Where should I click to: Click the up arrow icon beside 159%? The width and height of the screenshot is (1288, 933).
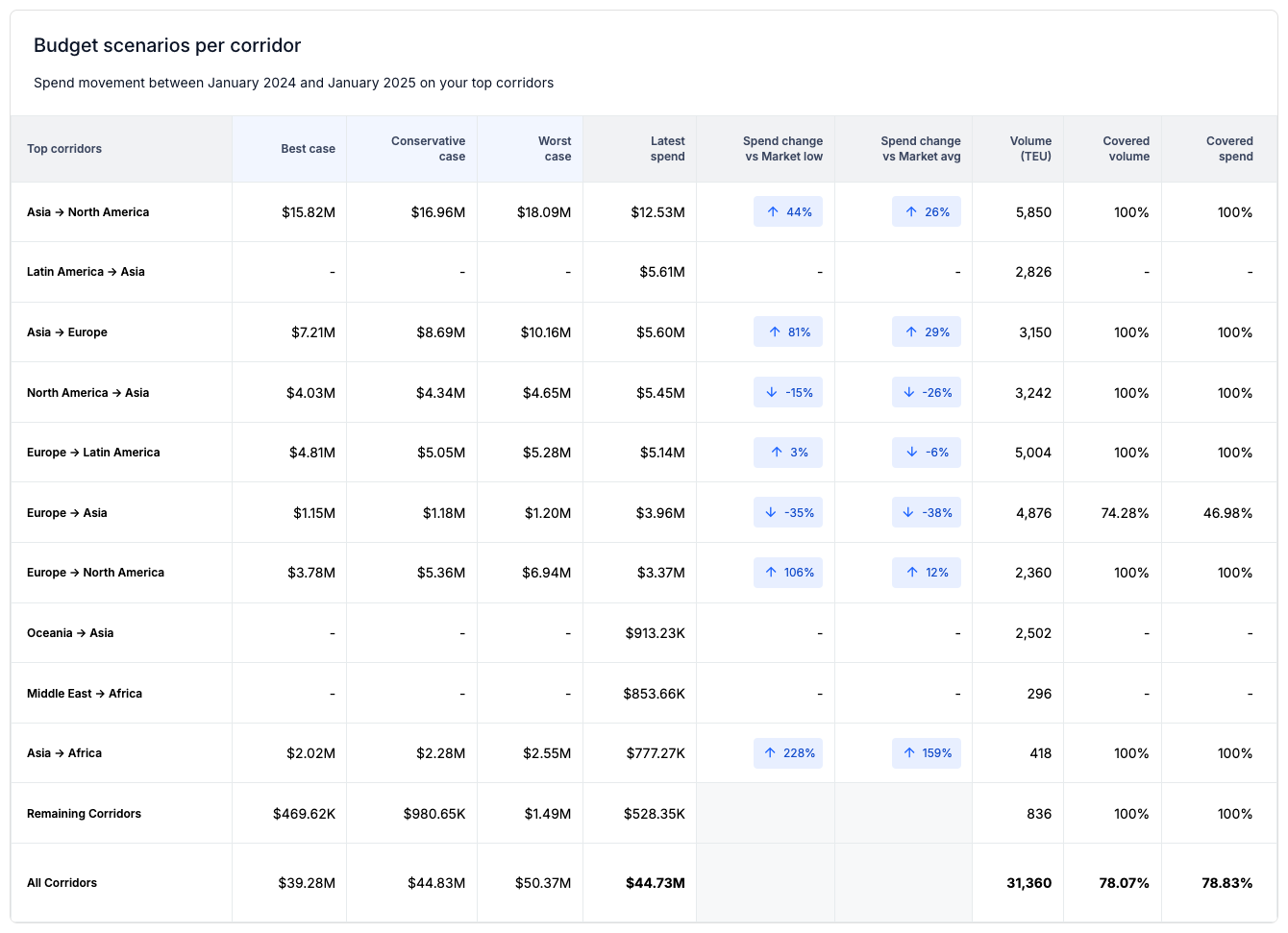tap(909, 753)
